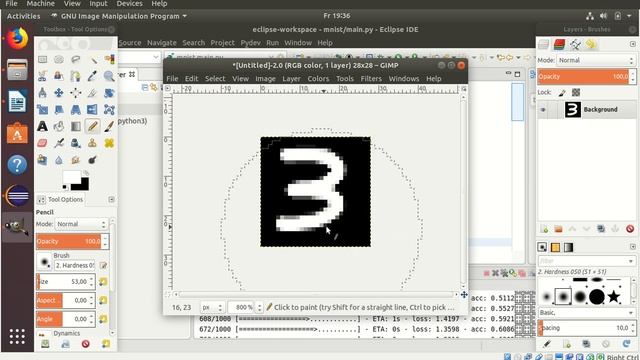The height and width of the screenshot is (360, 640).
Task: Open Tool Options panel menu arrow
Action: point(111,199)
